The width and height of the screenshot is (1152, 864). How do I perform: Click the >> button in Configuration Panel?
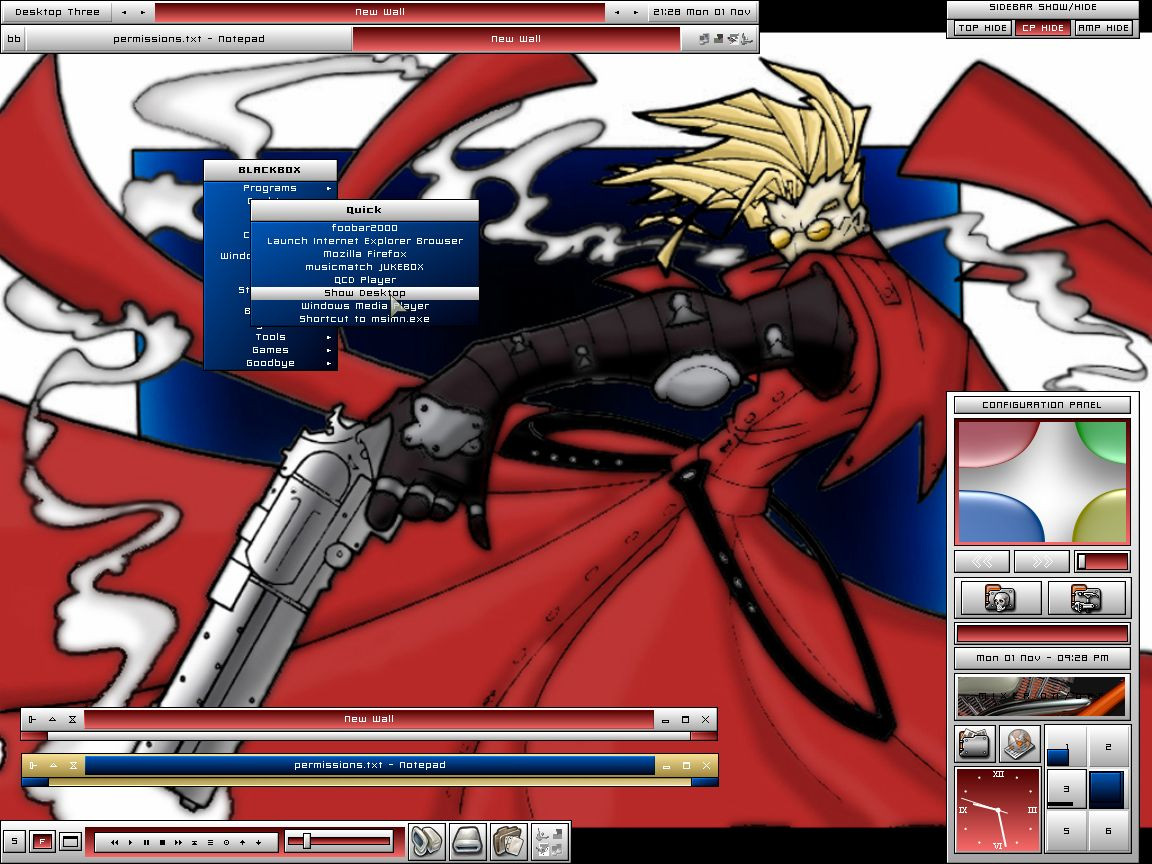(1041, 562)
